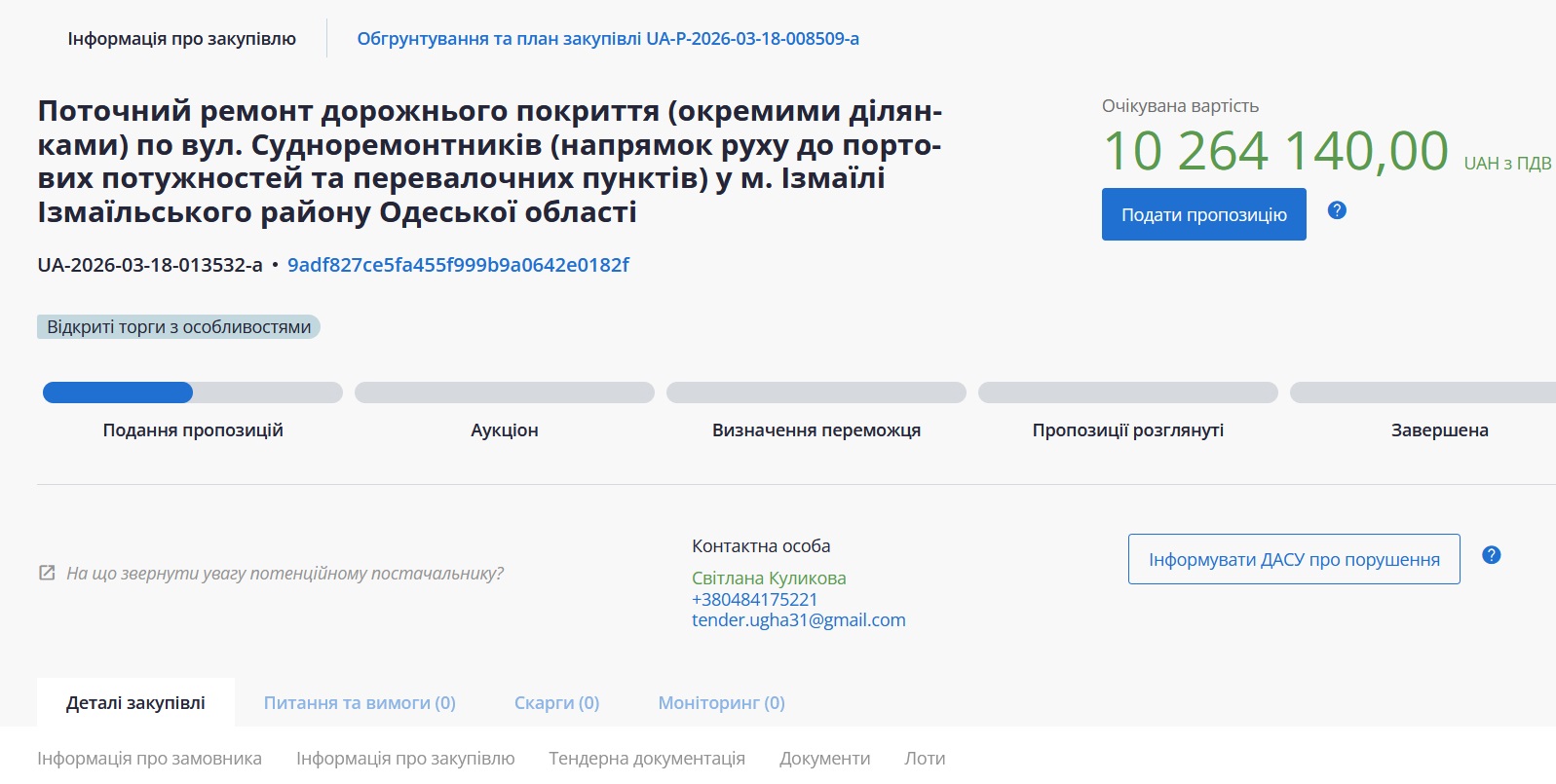Select Інформація про закупівлю top tab

(x=181, y=39)
